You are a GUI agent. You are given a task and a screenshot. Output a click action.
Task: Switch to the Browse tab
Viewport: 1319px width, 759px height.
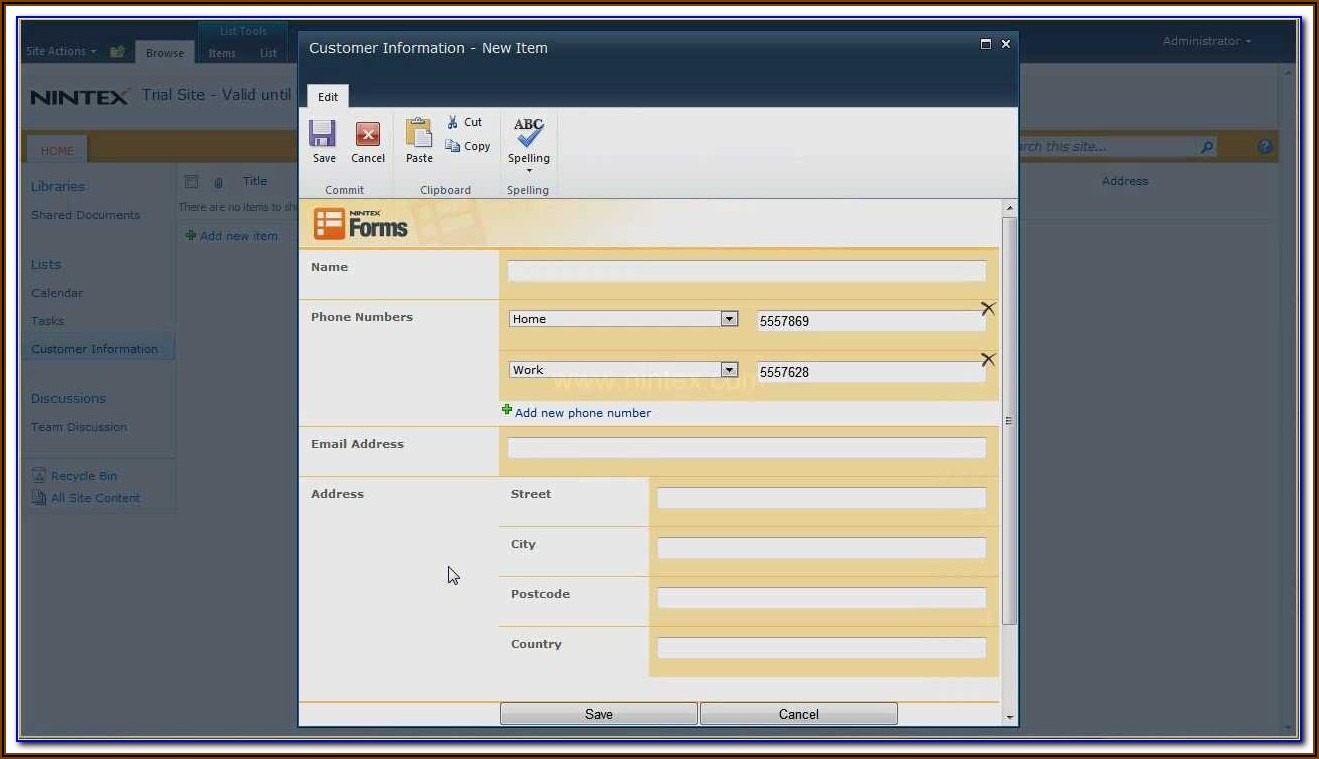pyautogui.click(x=165, y=53)
